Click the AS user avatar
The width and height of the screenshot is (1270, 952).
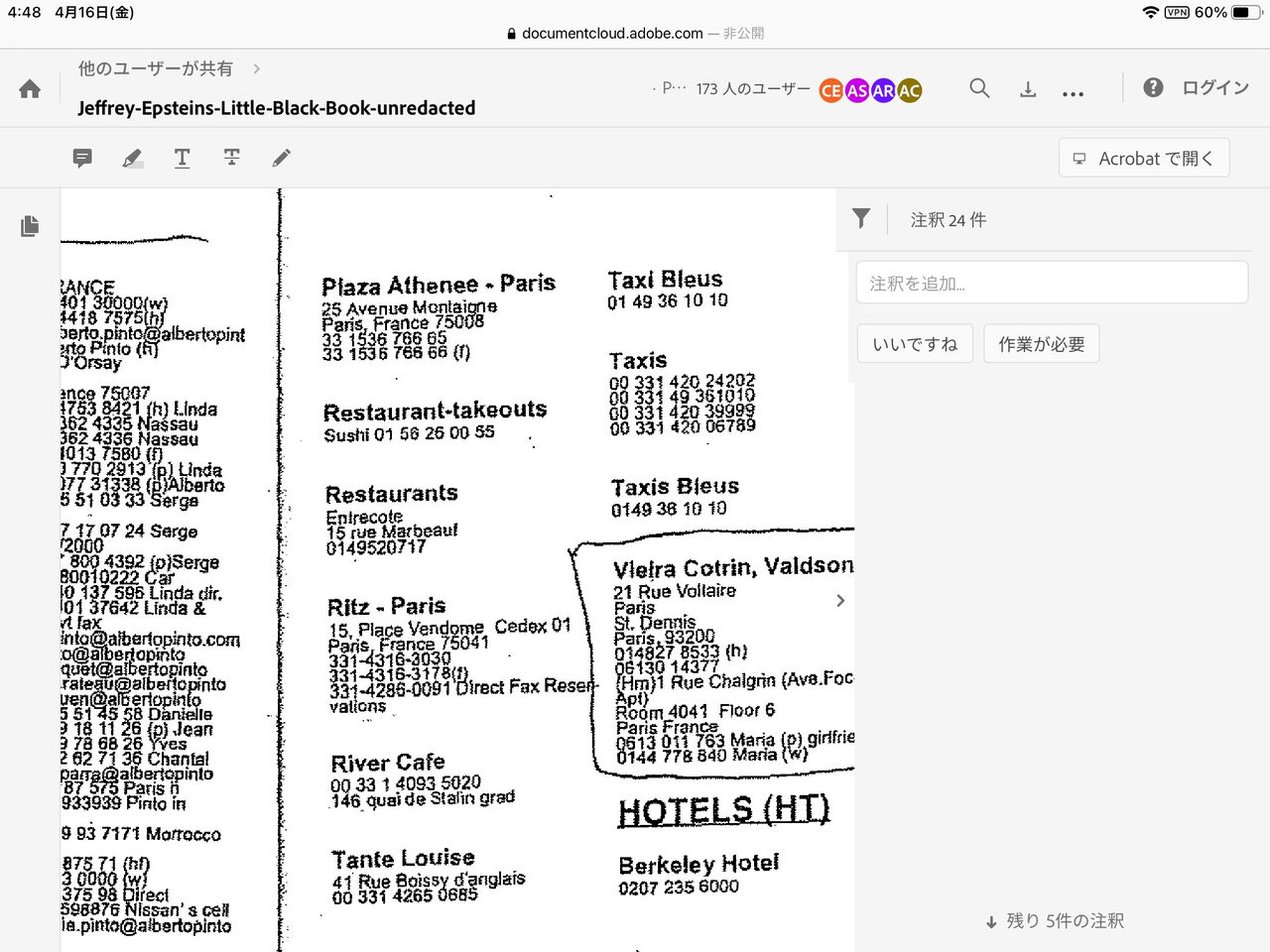point(857,90)
